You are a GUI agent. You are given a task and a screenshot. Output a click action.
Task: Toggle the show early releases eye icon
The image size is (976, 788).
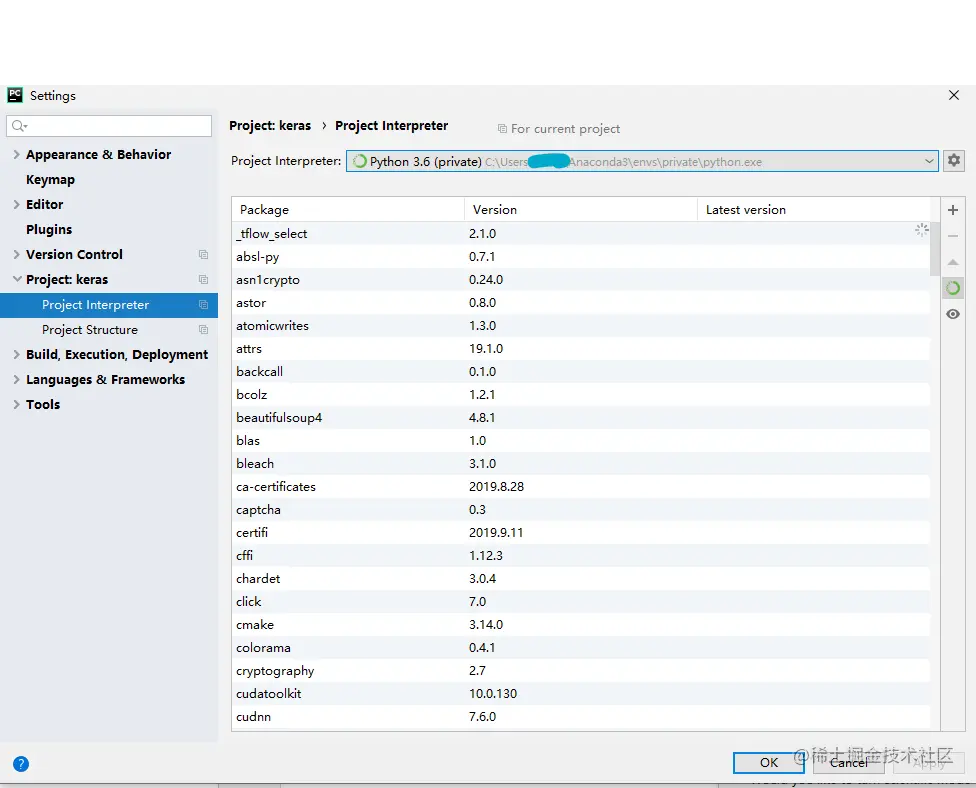(952, 314)
